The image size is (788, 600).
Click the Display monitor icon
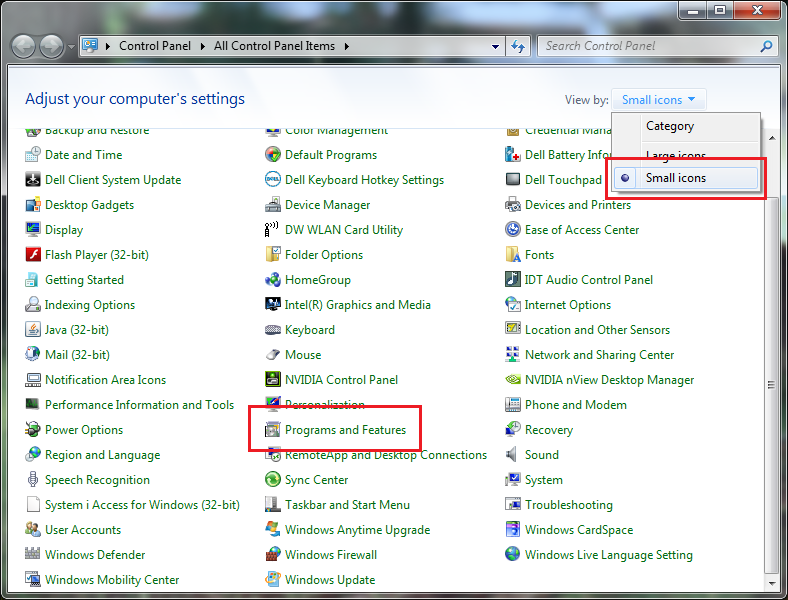tap(33, 230)
